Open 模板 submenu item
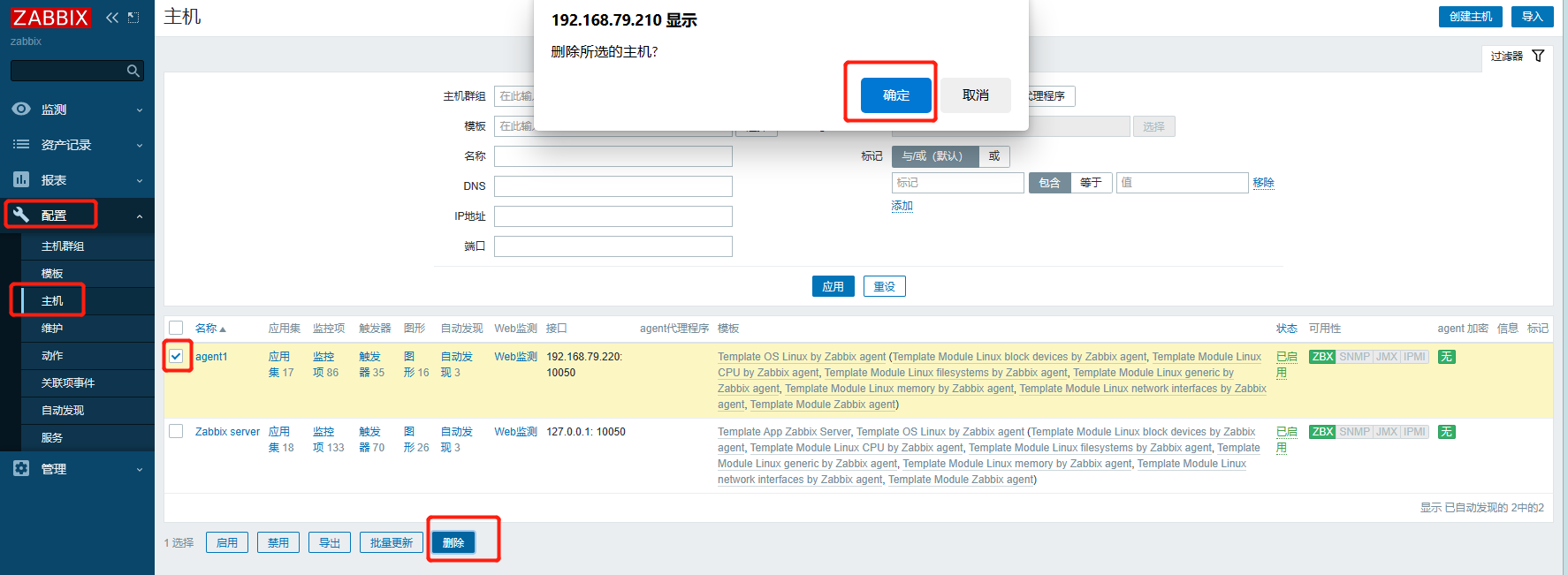 tap(52, 274)
